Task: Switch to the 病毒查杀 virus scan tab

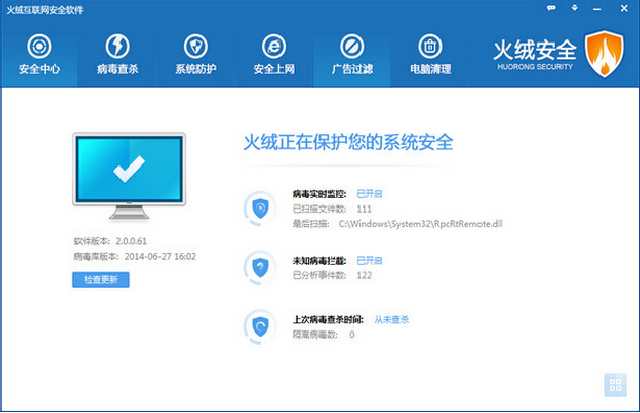Action: (x=118, y=55)
